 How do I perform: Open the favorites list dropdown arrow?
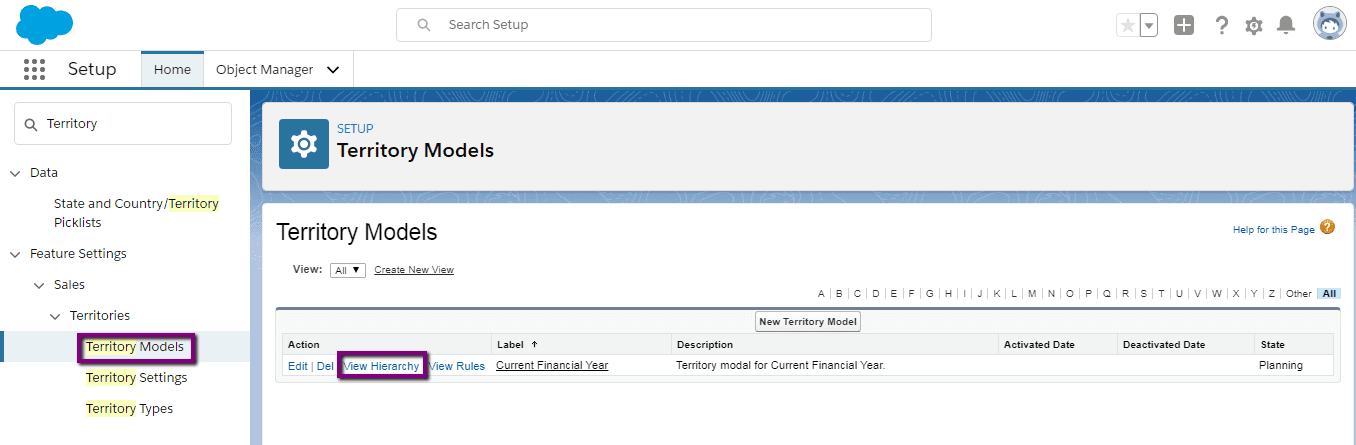pyautogui.click(x=1148, y=26)
